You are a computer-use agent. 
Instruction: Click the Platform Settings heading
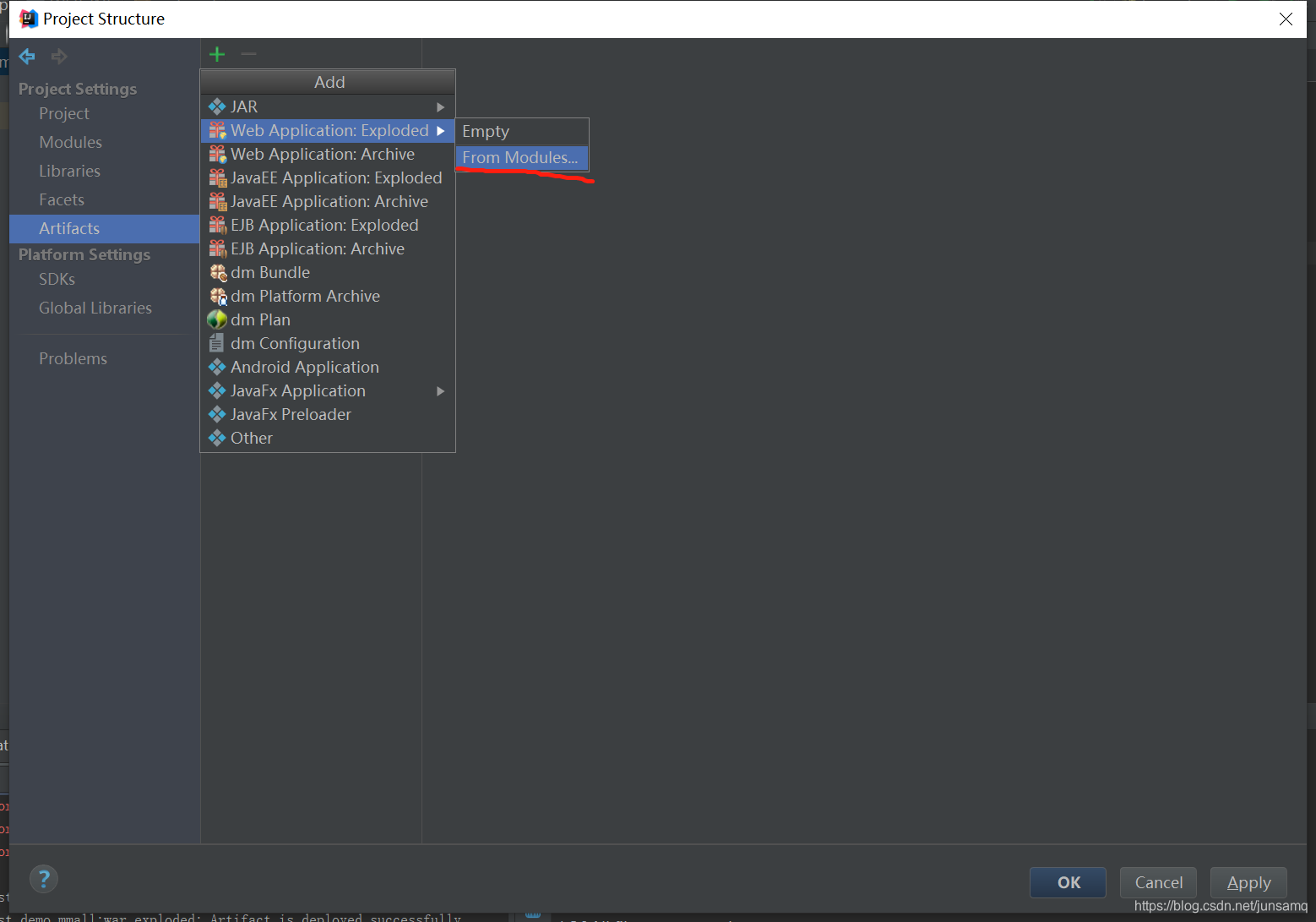click(x=84, y=254)
